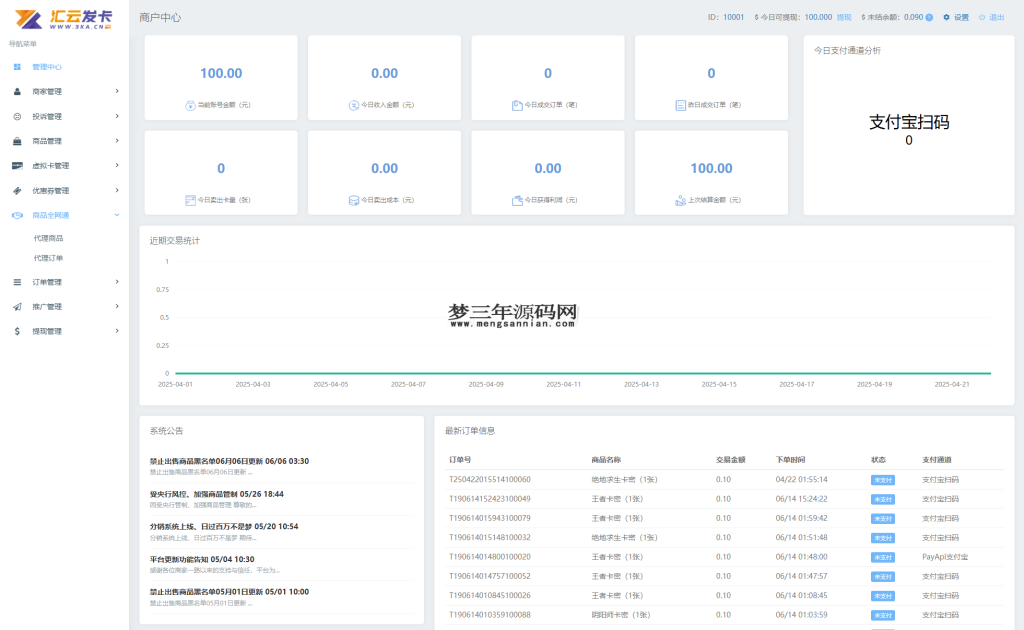Open 投诉管理 via its face icon
The height and width of the screenshot is (630, 1024).
pyautogui.click(x=15, y=115)
